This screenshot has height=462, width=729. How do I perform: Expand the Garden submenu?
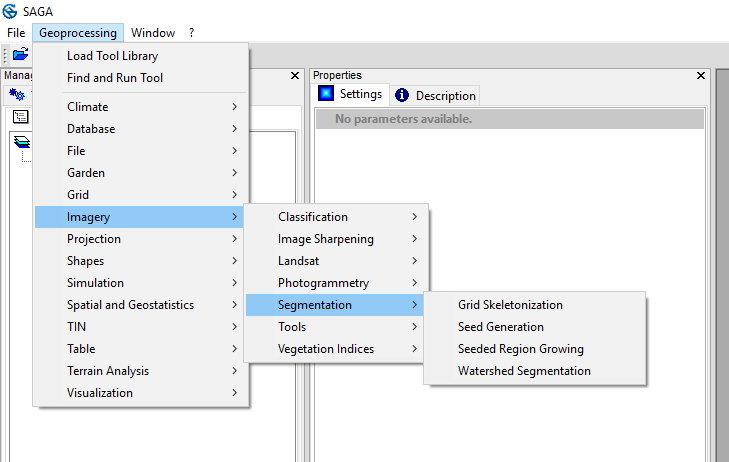tap(141, 173)
